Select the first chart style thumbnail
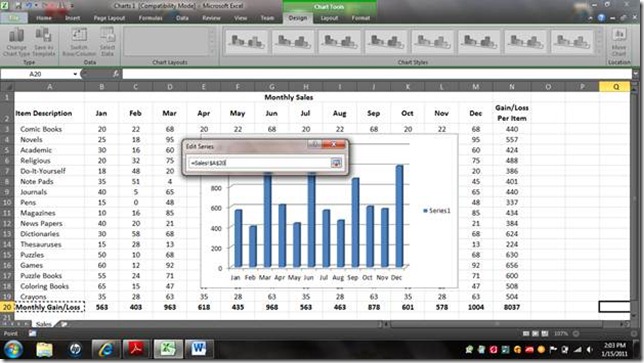This screenshot has height=363, width=644. pos(246,41)
